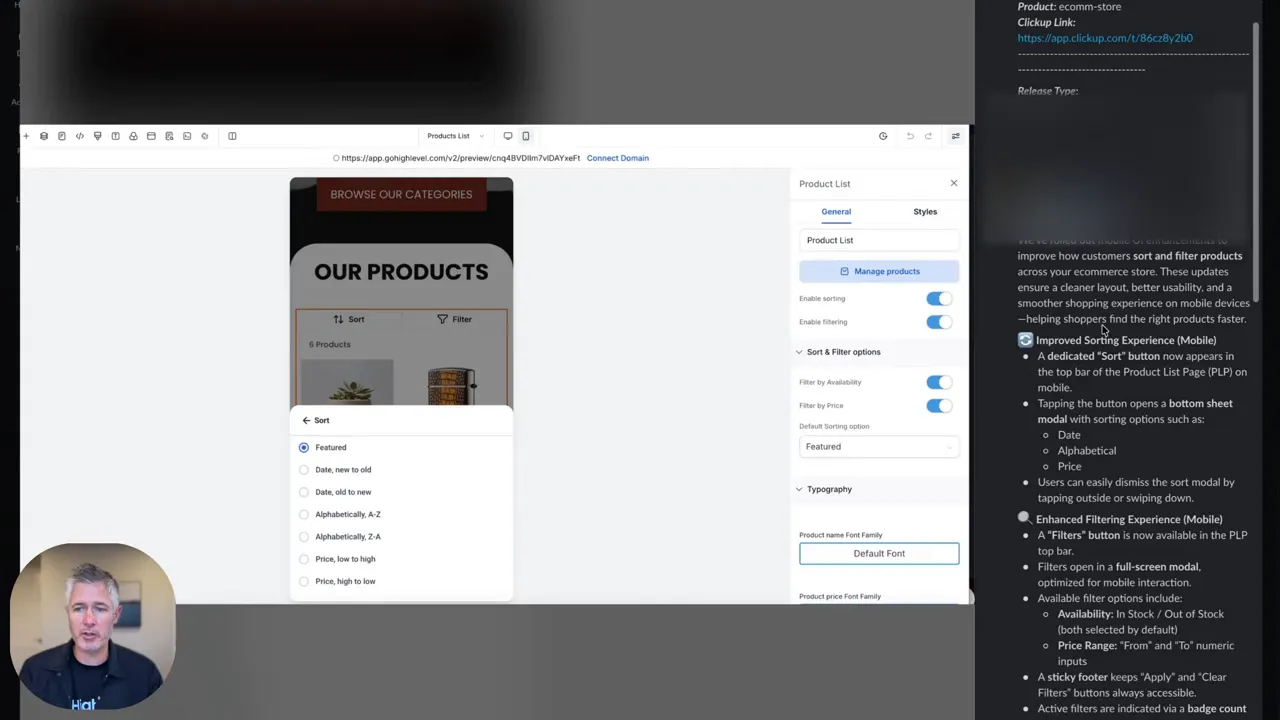Viewport: 1280px width, 720px height.
Task: Click the Product price Font Family label
Action: click(840, 596)
